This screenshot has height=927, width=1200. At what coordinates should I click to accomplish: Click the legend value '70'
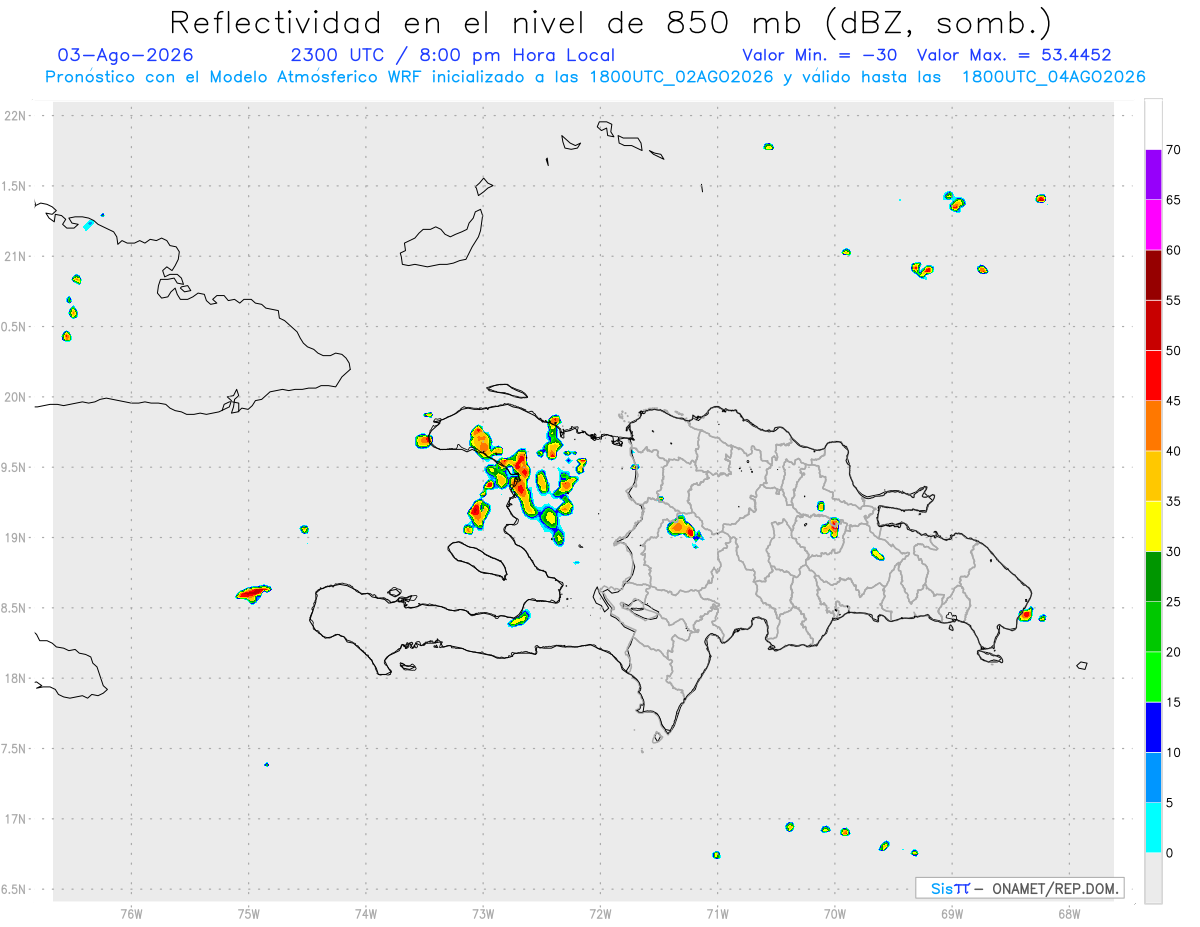tap(1173, 150)
